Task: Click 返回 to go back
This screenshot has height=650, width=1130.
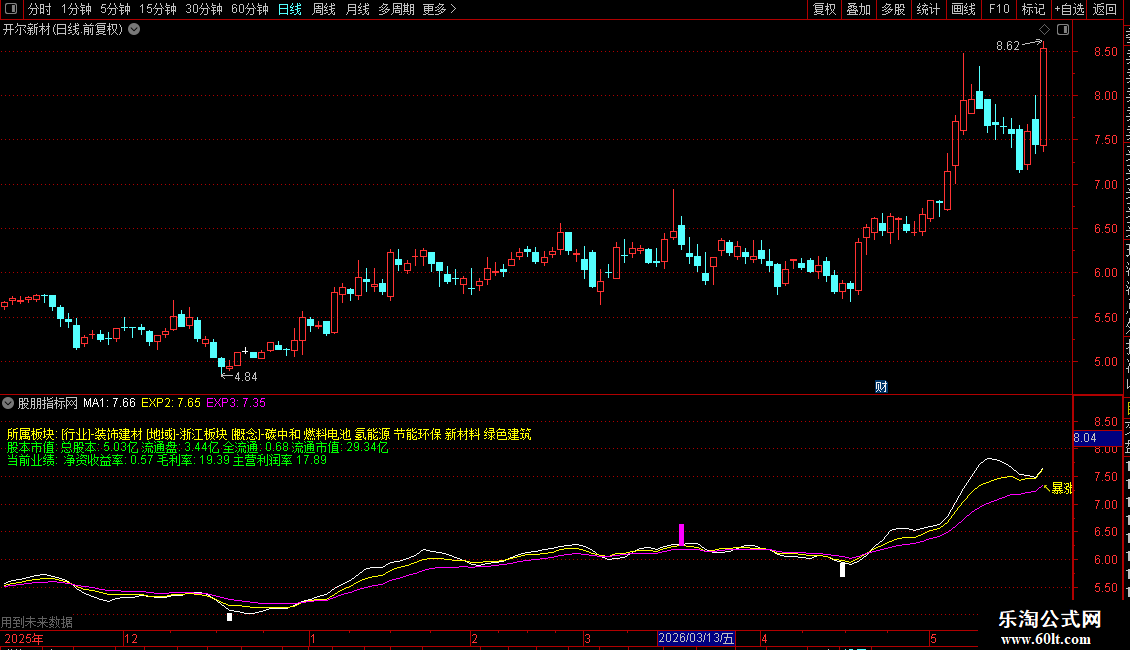Action: [x=1105, y=9]
